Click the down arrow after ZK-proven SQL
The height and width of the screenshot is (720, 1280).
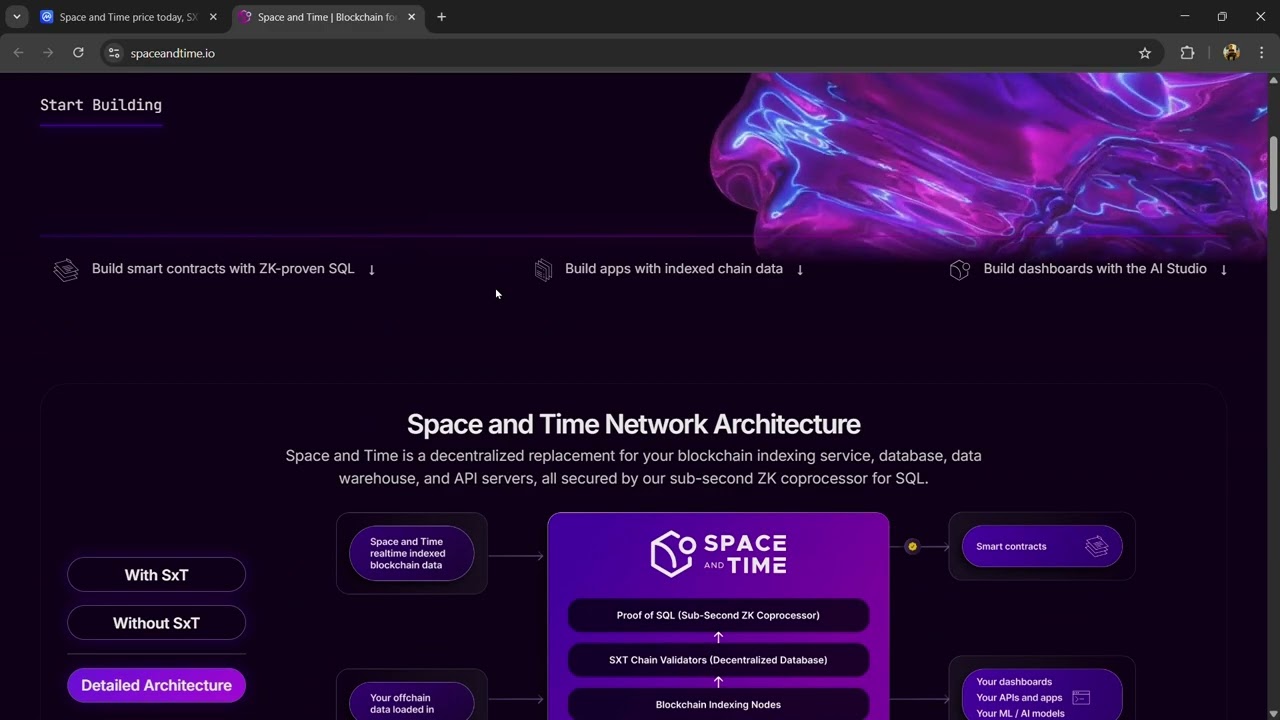[371, 270]
